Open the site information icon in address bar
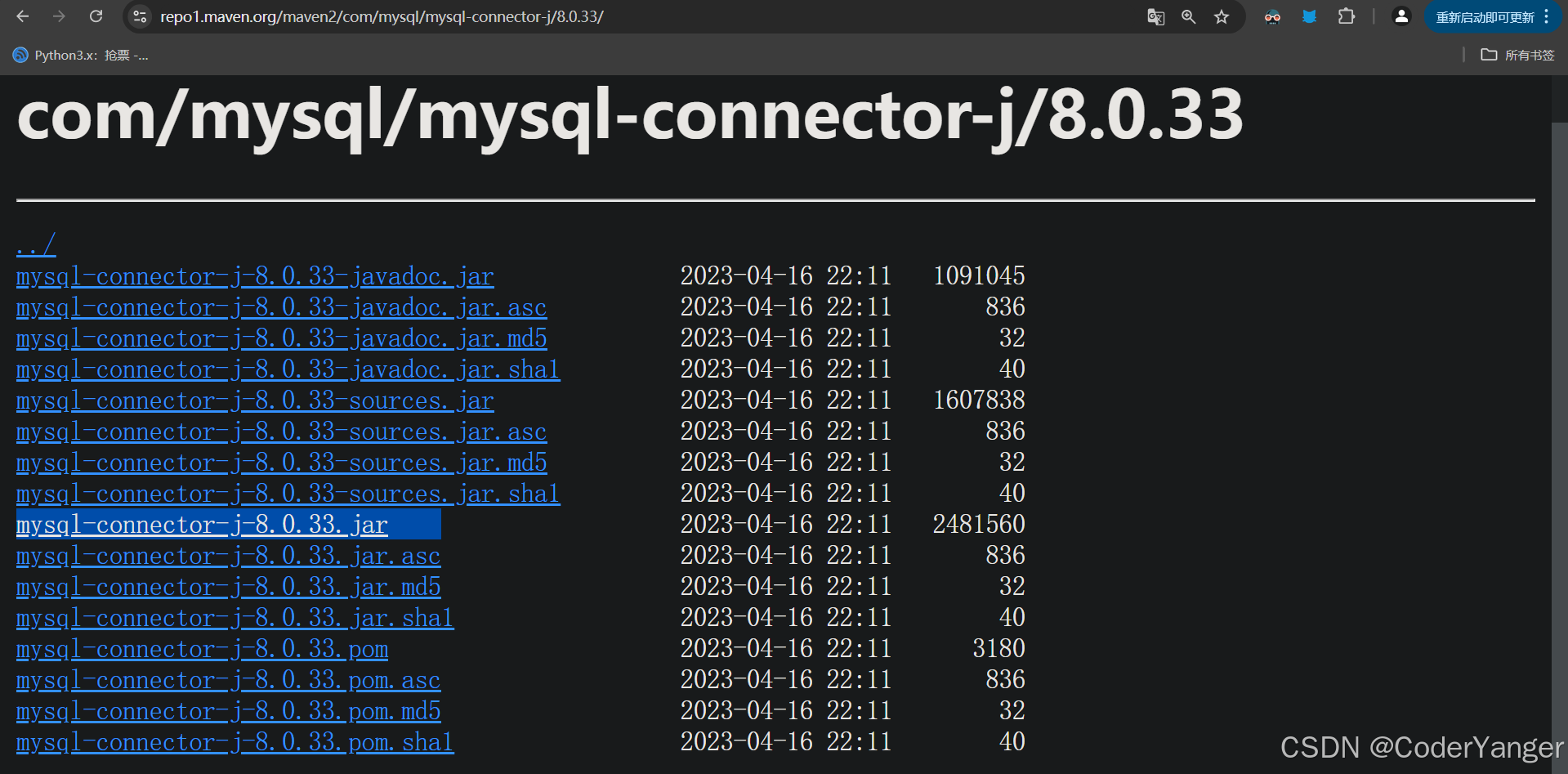This screenshot has height=774, width=1568. coord(140,16)
